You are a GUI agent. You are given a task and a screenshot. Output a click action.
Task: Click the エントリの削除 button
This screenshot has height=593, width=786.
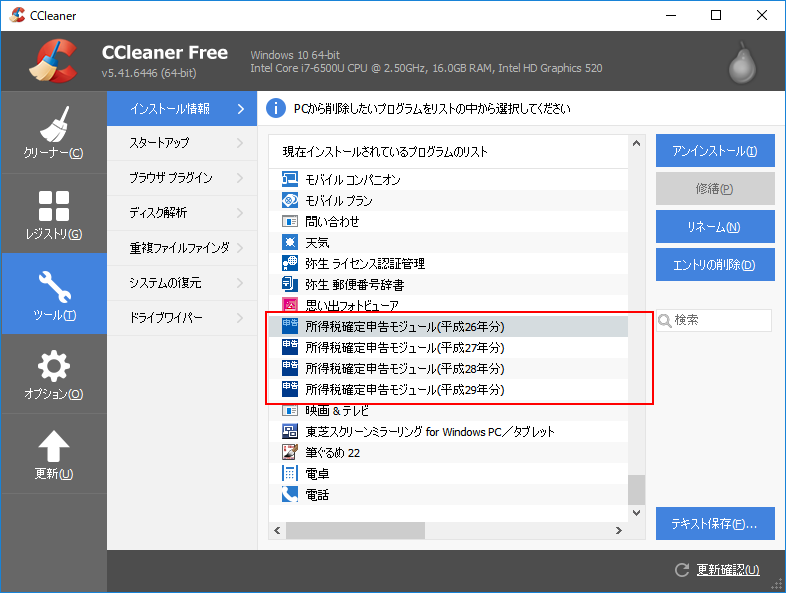click(x=715, y=265)
